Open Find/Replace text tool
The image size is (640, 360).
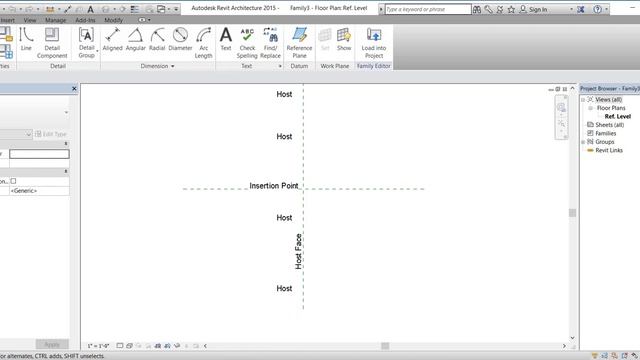tap(270, 43)
